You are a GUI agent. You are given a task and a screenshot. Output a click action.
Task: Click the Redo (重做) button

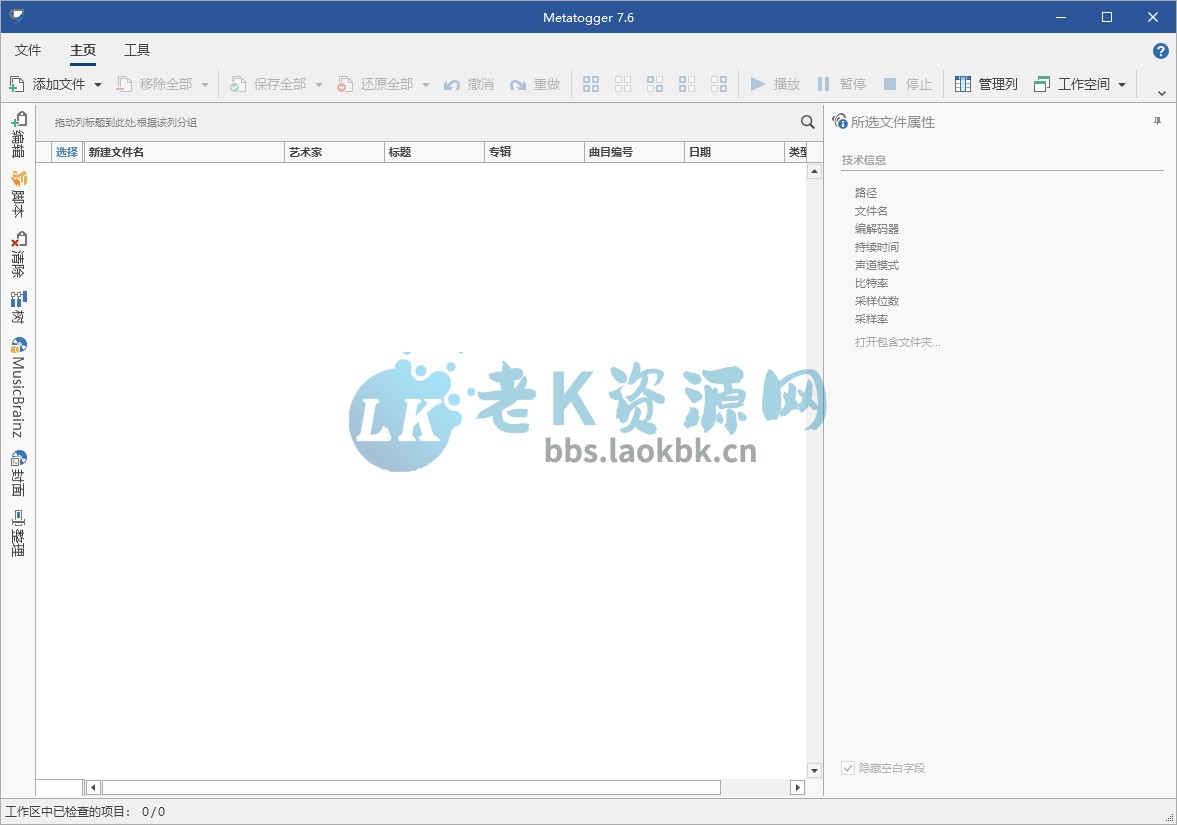tap(534, 84)
